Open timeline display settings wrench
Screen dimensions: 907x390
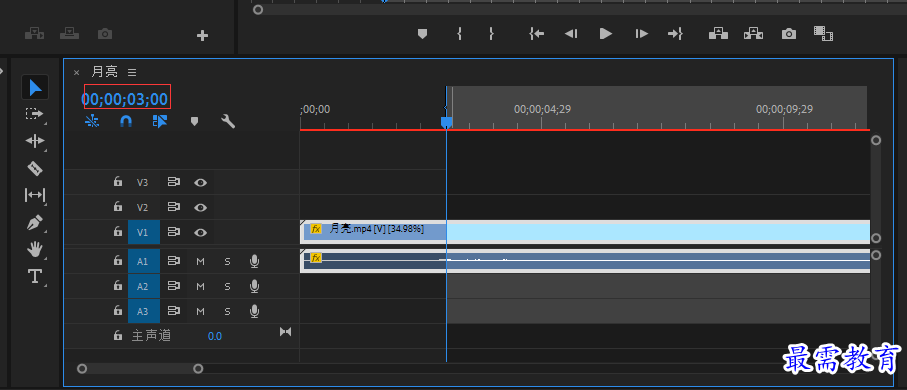[x=228, y=121]
